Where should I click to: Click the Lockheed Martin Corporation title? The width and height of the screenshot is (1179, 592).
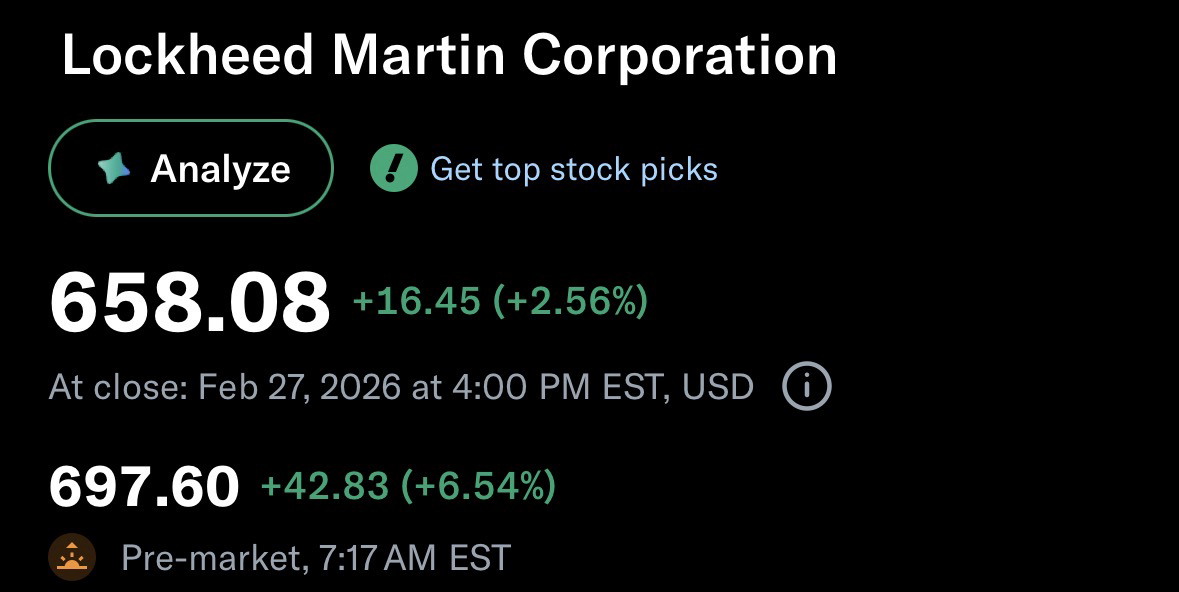[x=449, y=56]
